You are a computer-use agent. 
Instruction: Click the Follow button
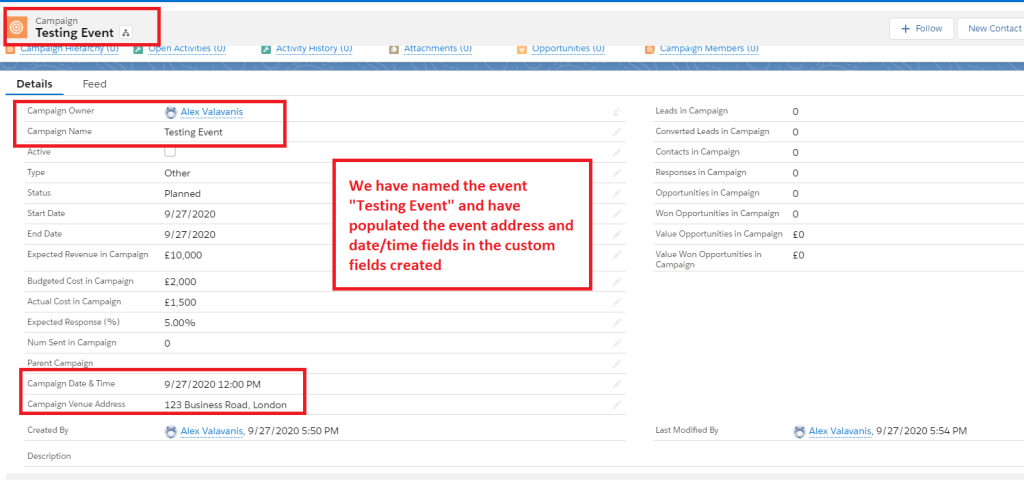click(x=921, y=28)
